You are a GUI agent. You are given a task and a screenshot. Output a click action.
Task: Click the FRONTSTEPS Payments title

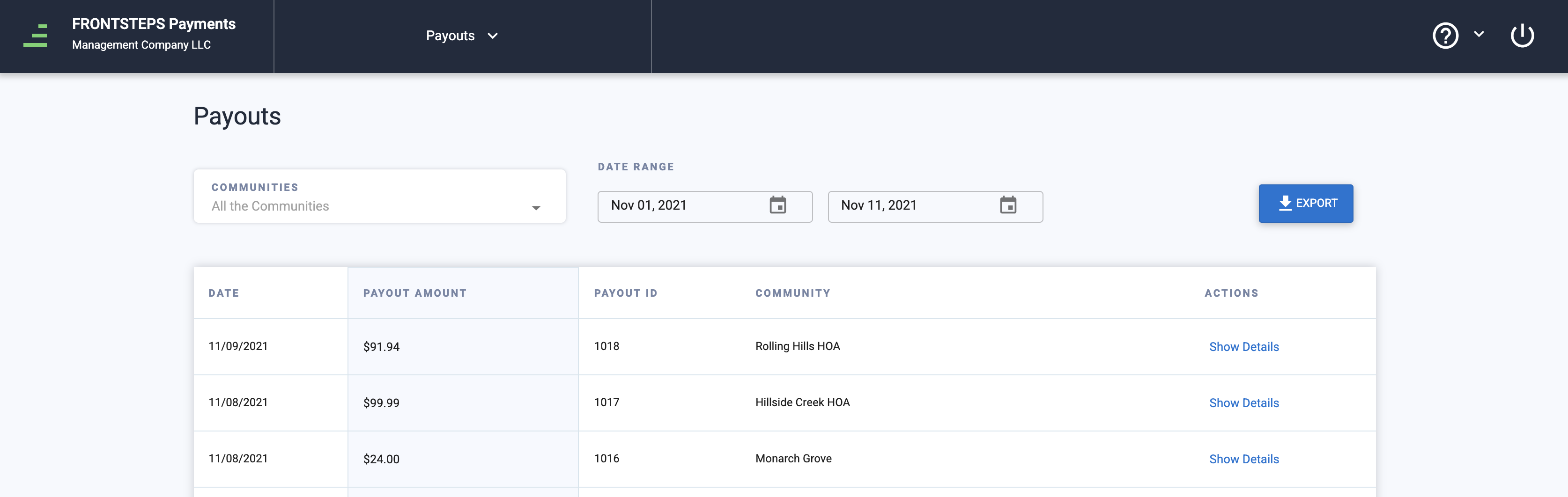coord(154,24)
